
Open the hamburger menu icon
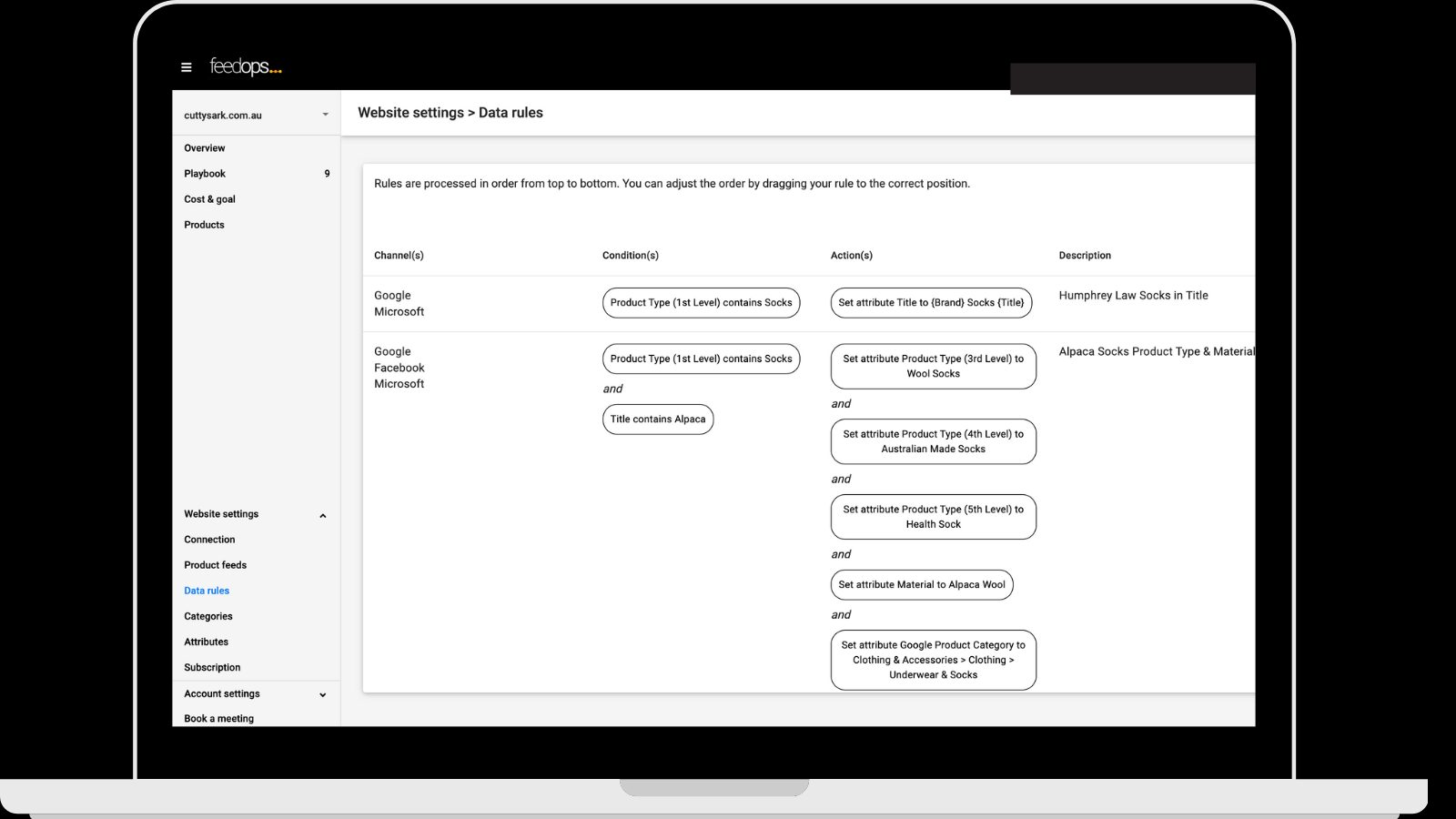click(x=186, y=67)
